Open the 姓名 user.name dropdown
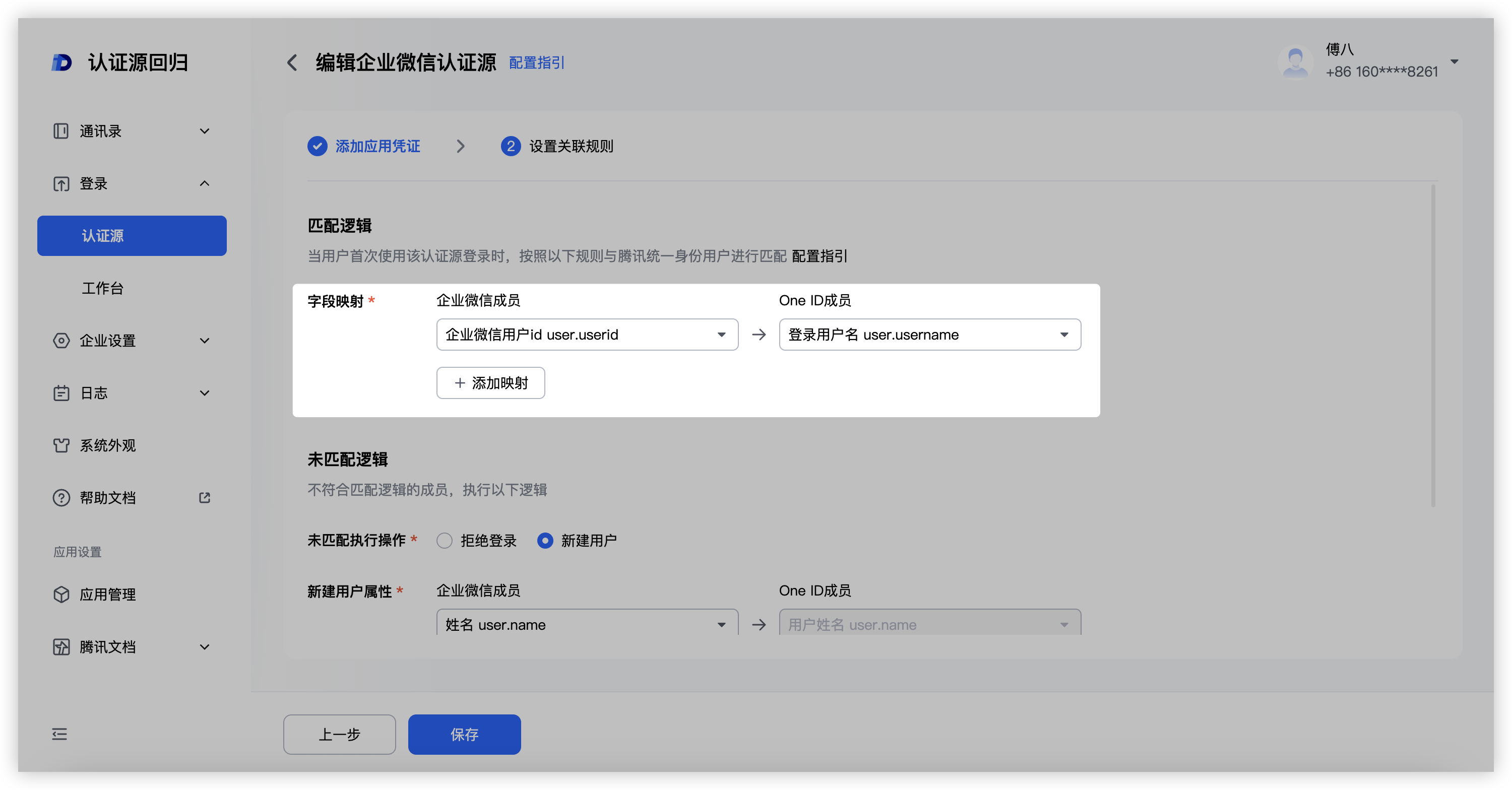 [587, 624]
